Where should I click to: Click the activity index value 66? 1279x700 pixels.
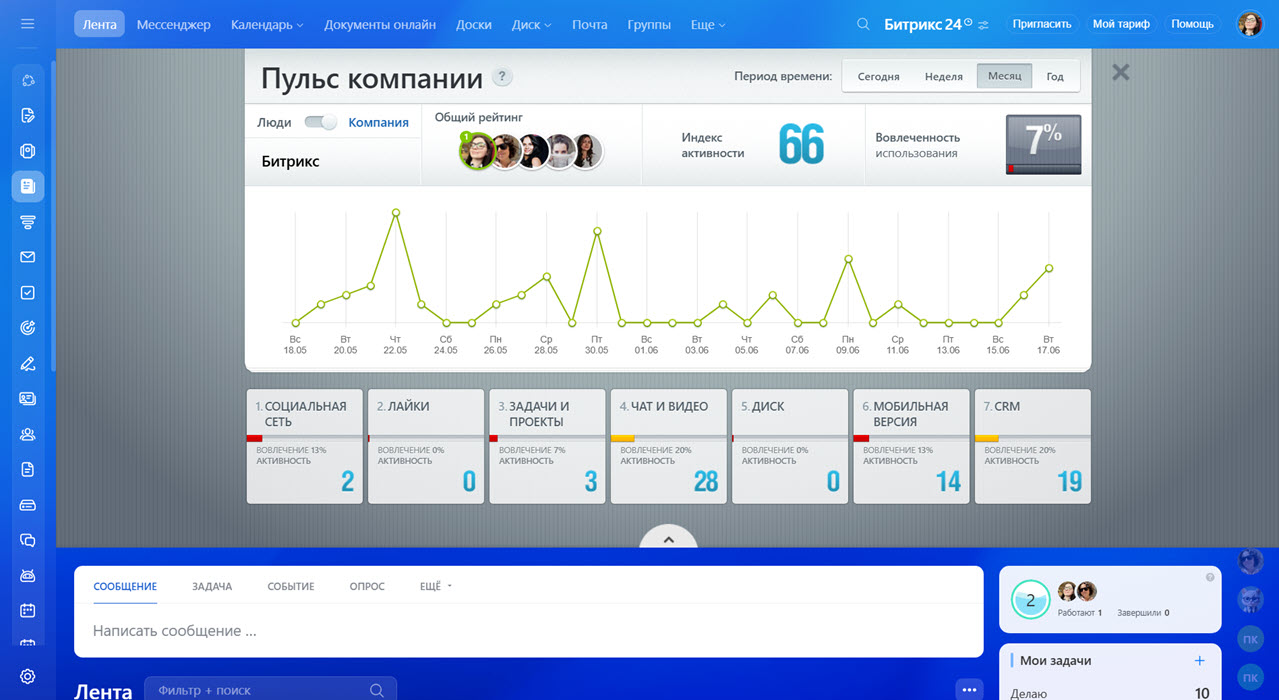pyautogui.click(x=802, y=145)
